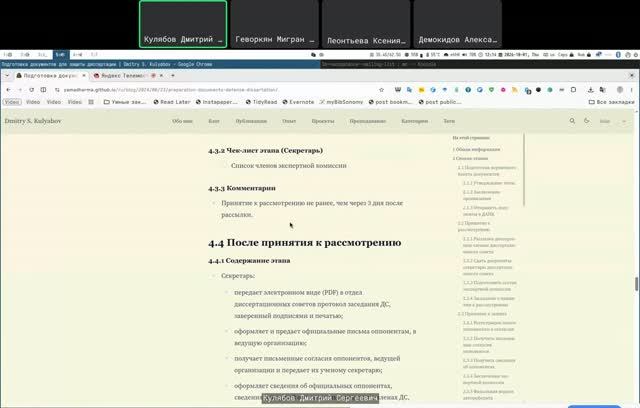Expand the Chrome tab search chevron
This screenshot has width=640, height=408.
tap(7, 75)
